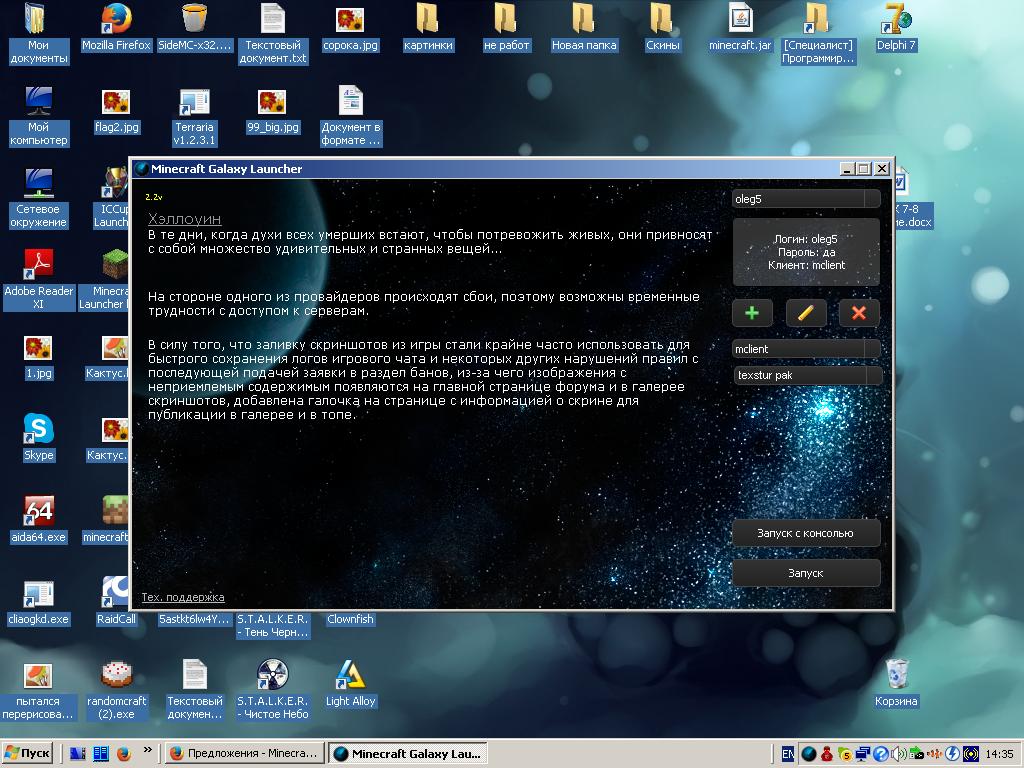
Task: Open the Тех. поддержка link
Action: pos(183,597)
